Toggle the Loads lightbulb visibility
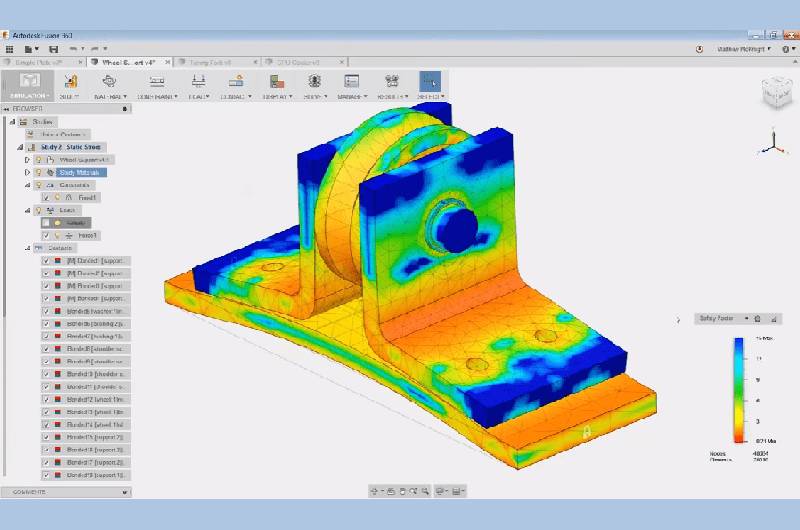The width and height of the screenshot is (800, 530). point(38,210)
